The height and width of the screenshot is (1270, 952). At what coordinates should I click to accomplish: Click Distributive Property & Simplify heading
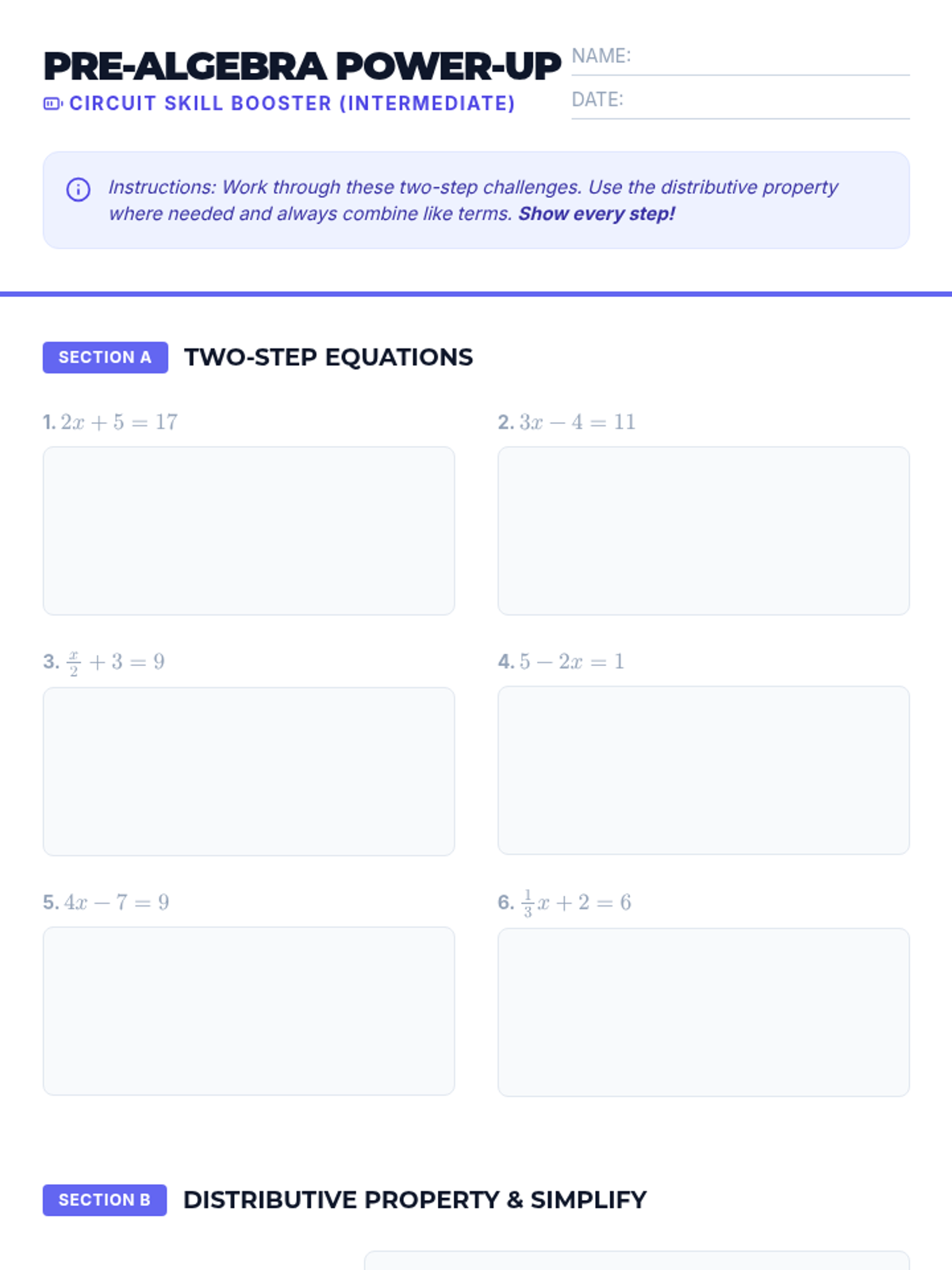point(414,1199)
